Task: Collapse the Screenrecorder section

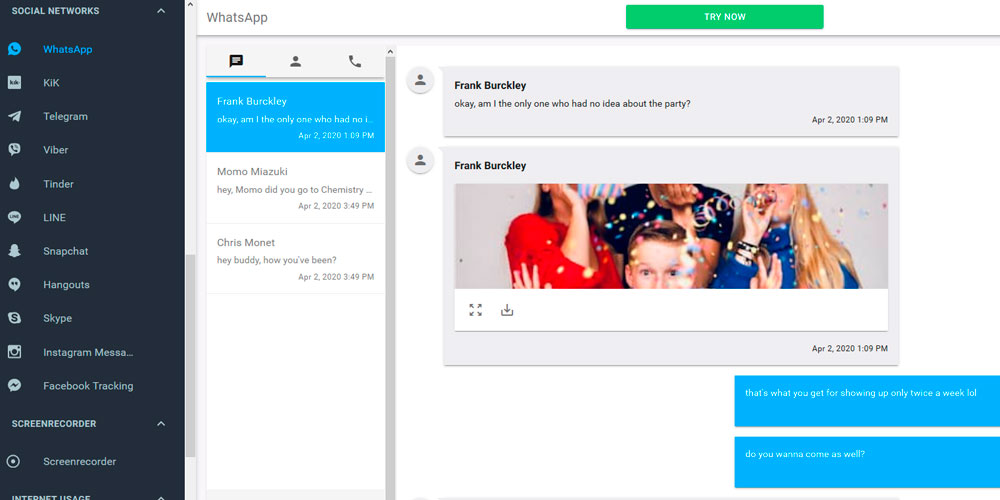Action: pos(161,424)
